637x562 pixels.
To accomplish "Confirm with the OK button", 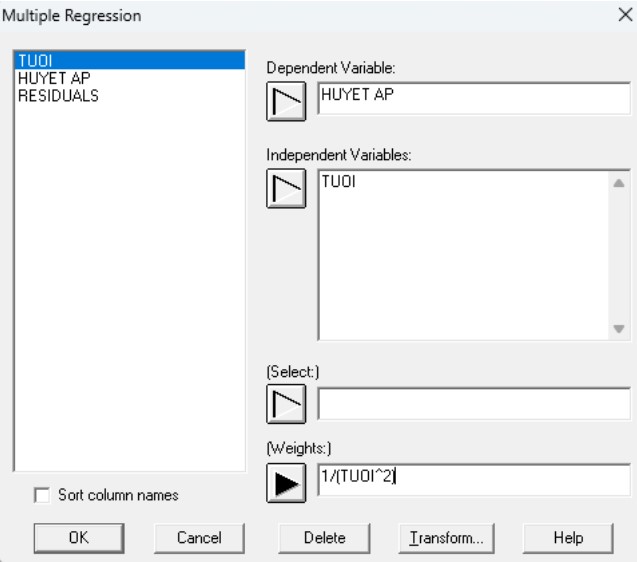I will coord(78,537).
